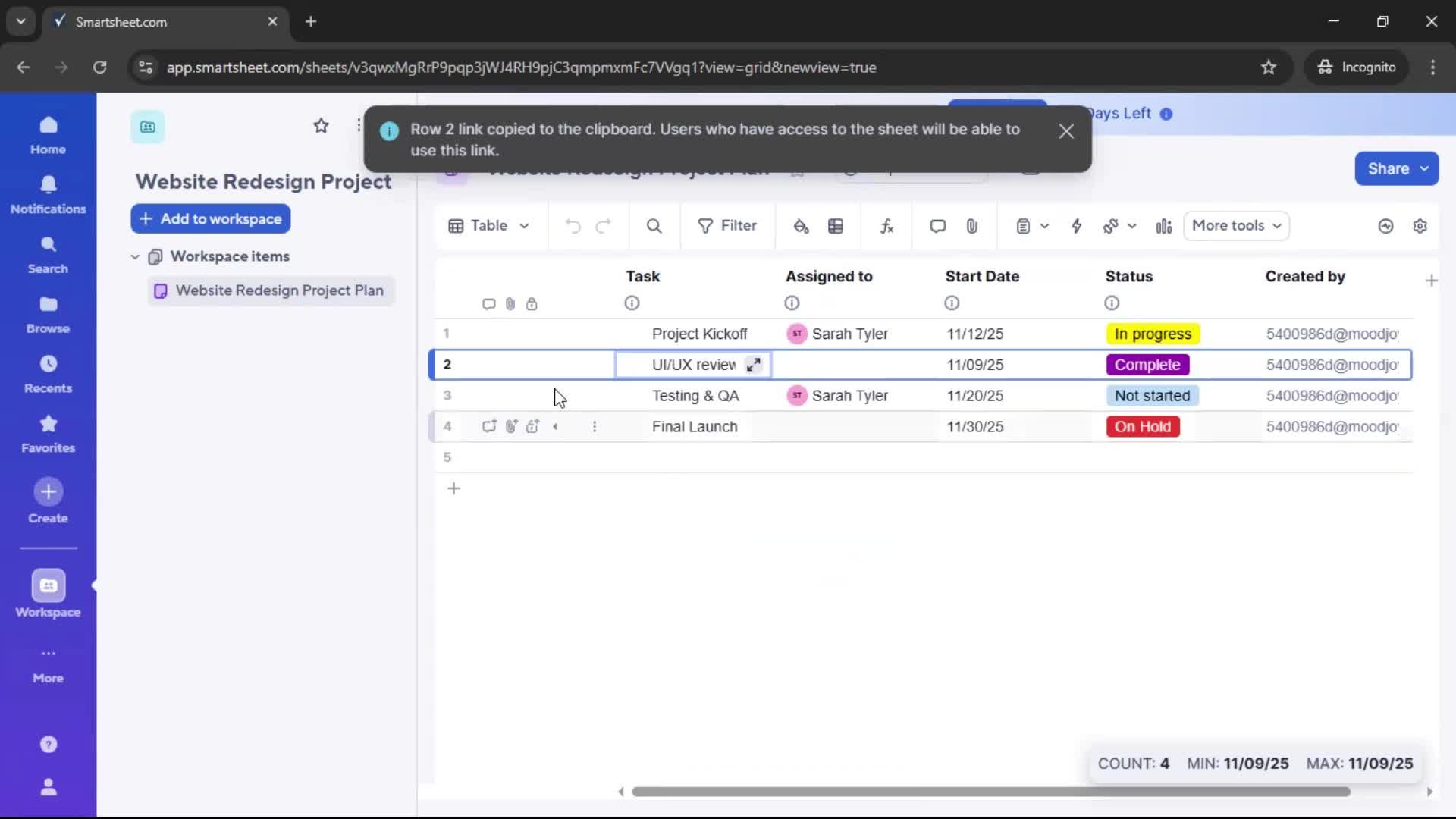1456x819 pixels.
Task: Open the formula builder (fx icon)
Action: coord(887,226)
